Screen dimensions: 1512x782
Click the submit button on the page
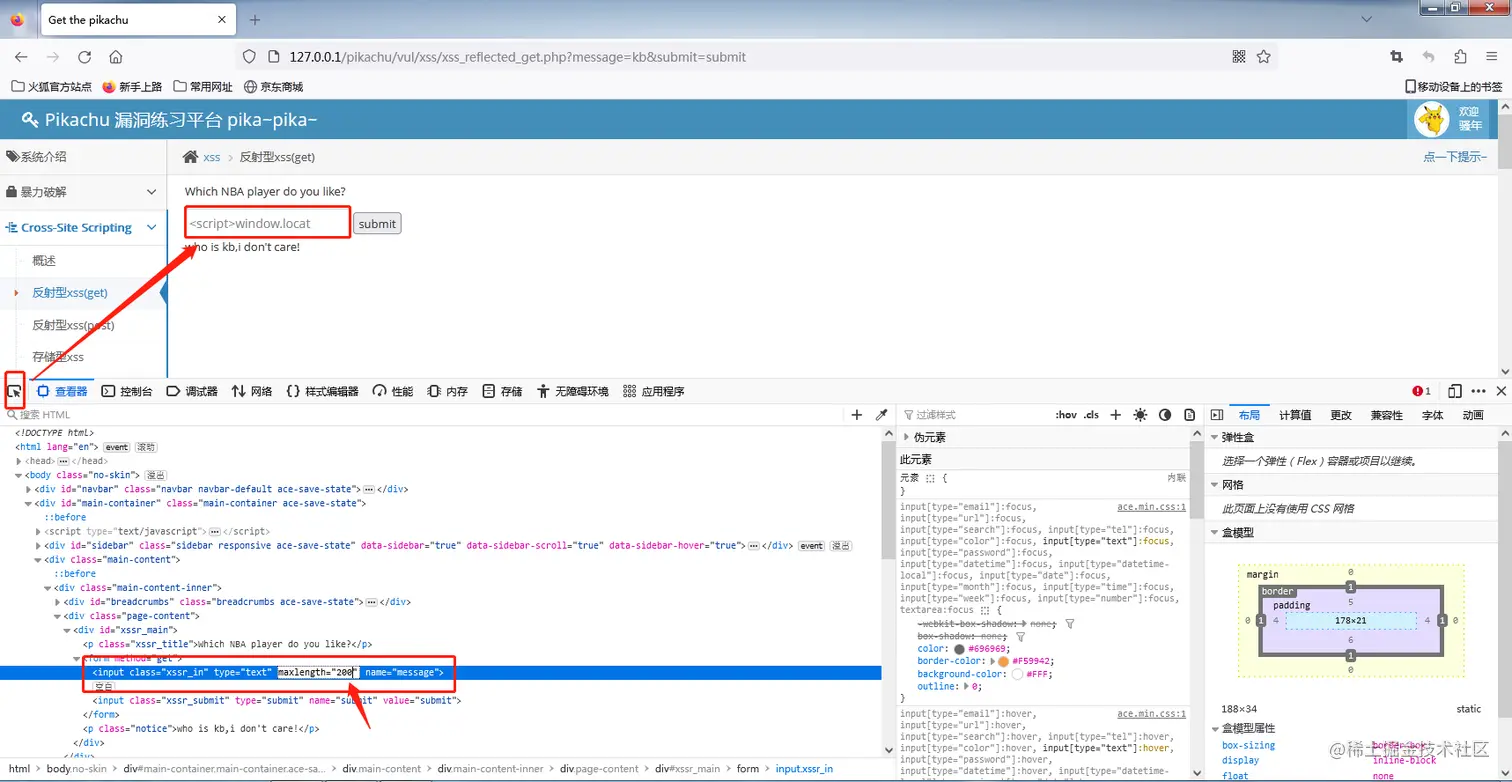pos(377,224)
